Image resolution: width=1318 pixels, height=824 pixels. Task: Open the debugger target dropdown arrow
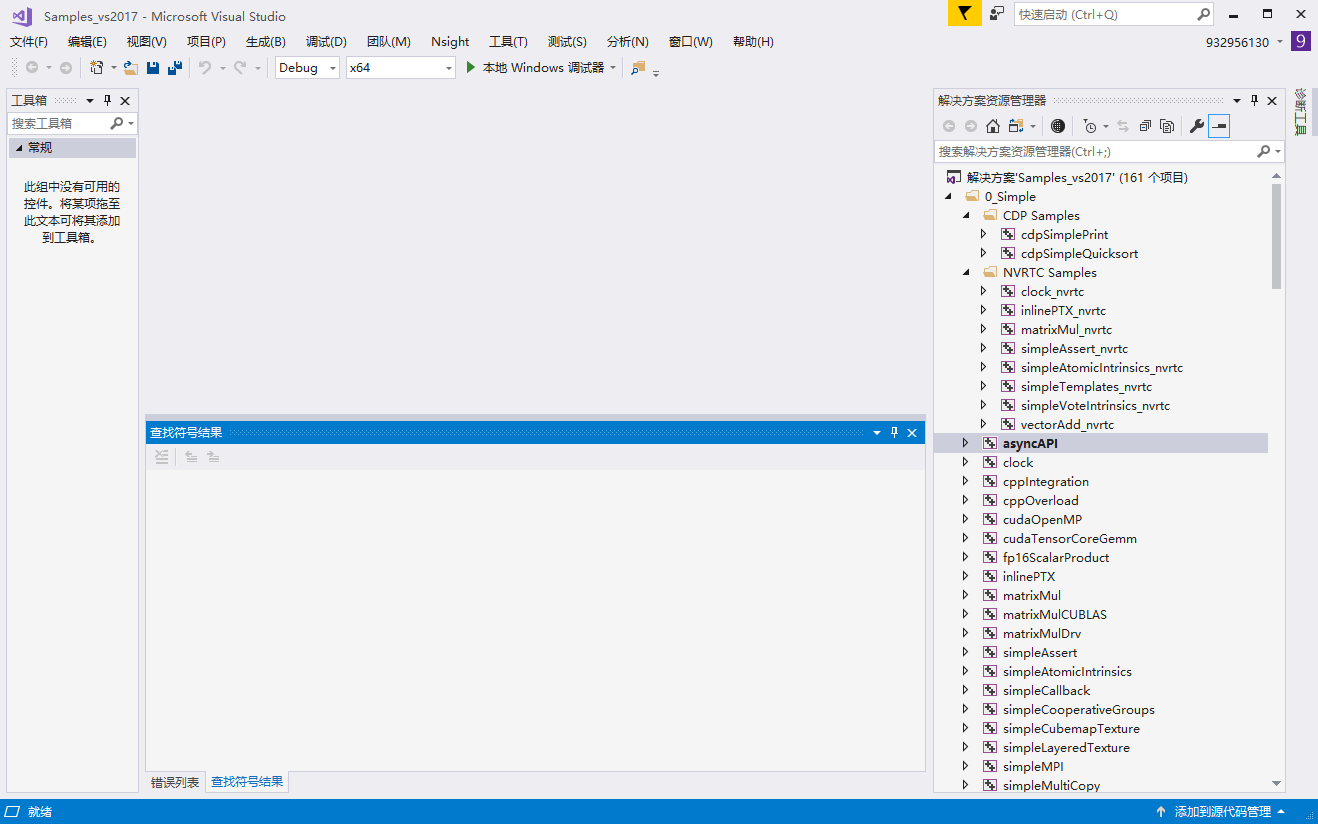[x=613, y=68]
